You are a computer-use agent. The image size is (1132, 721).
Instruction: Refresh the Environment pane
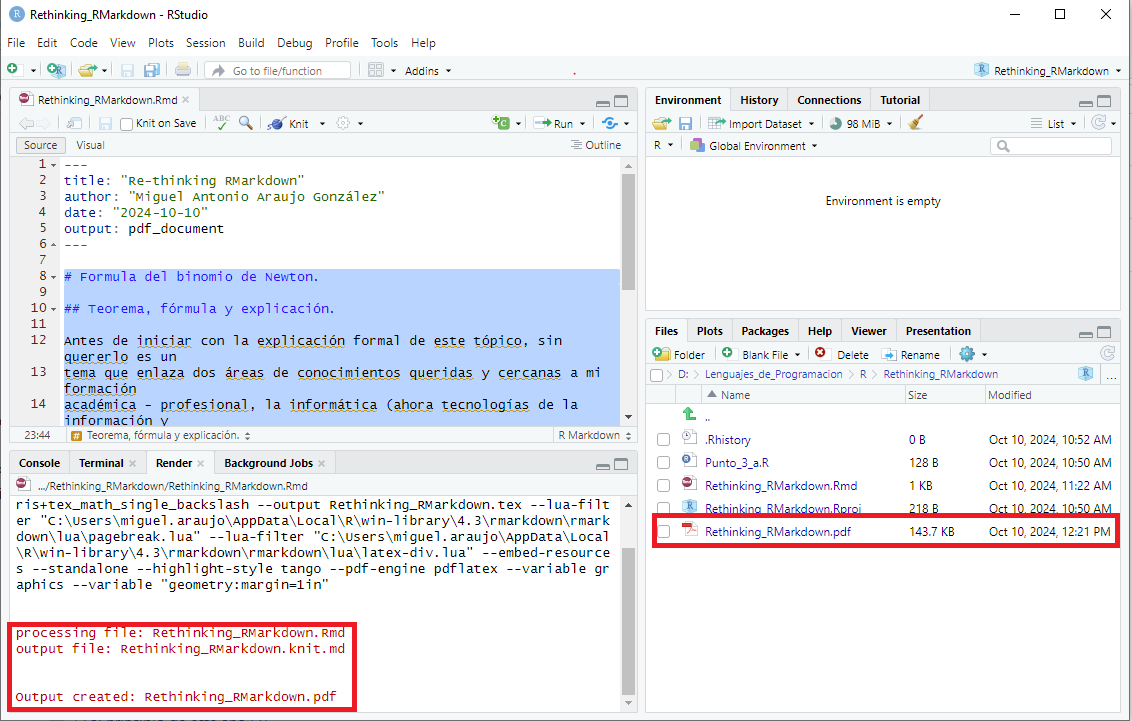click(x=1099, y=123)
